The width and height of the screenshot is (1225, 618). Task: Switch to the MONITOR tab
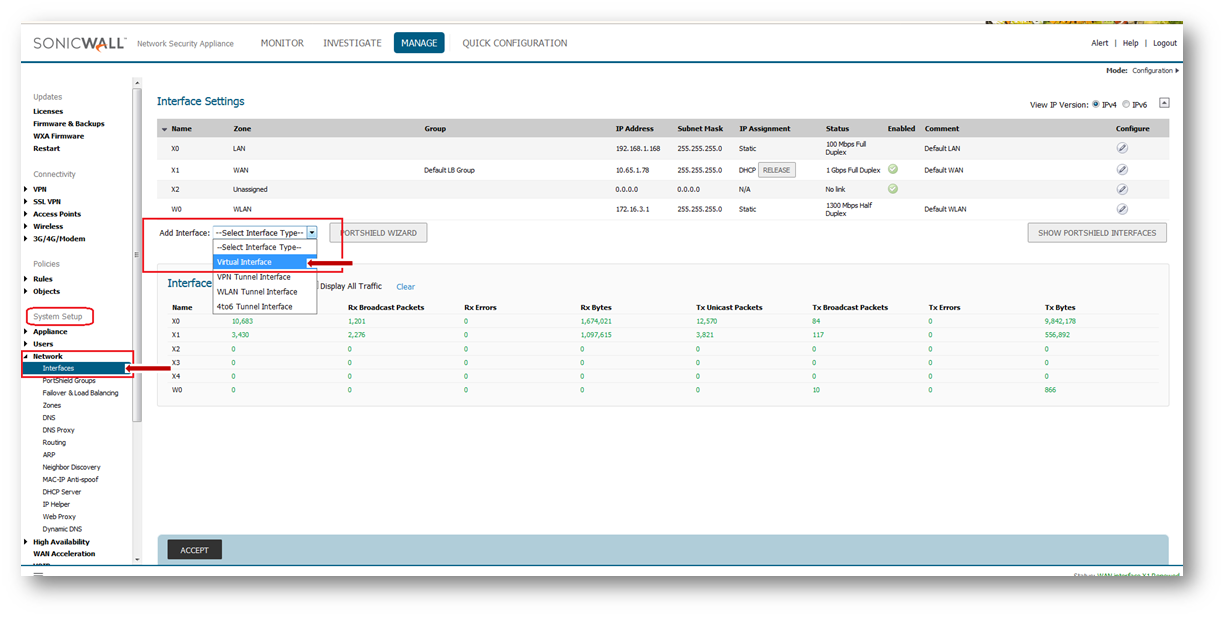282,43
